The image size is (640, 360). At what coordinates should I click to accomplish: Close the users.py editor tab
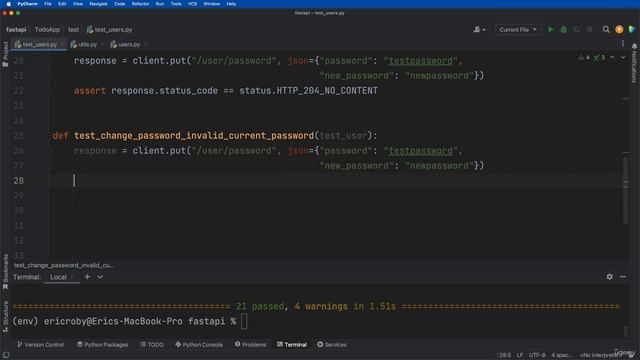tap(146, 44)
